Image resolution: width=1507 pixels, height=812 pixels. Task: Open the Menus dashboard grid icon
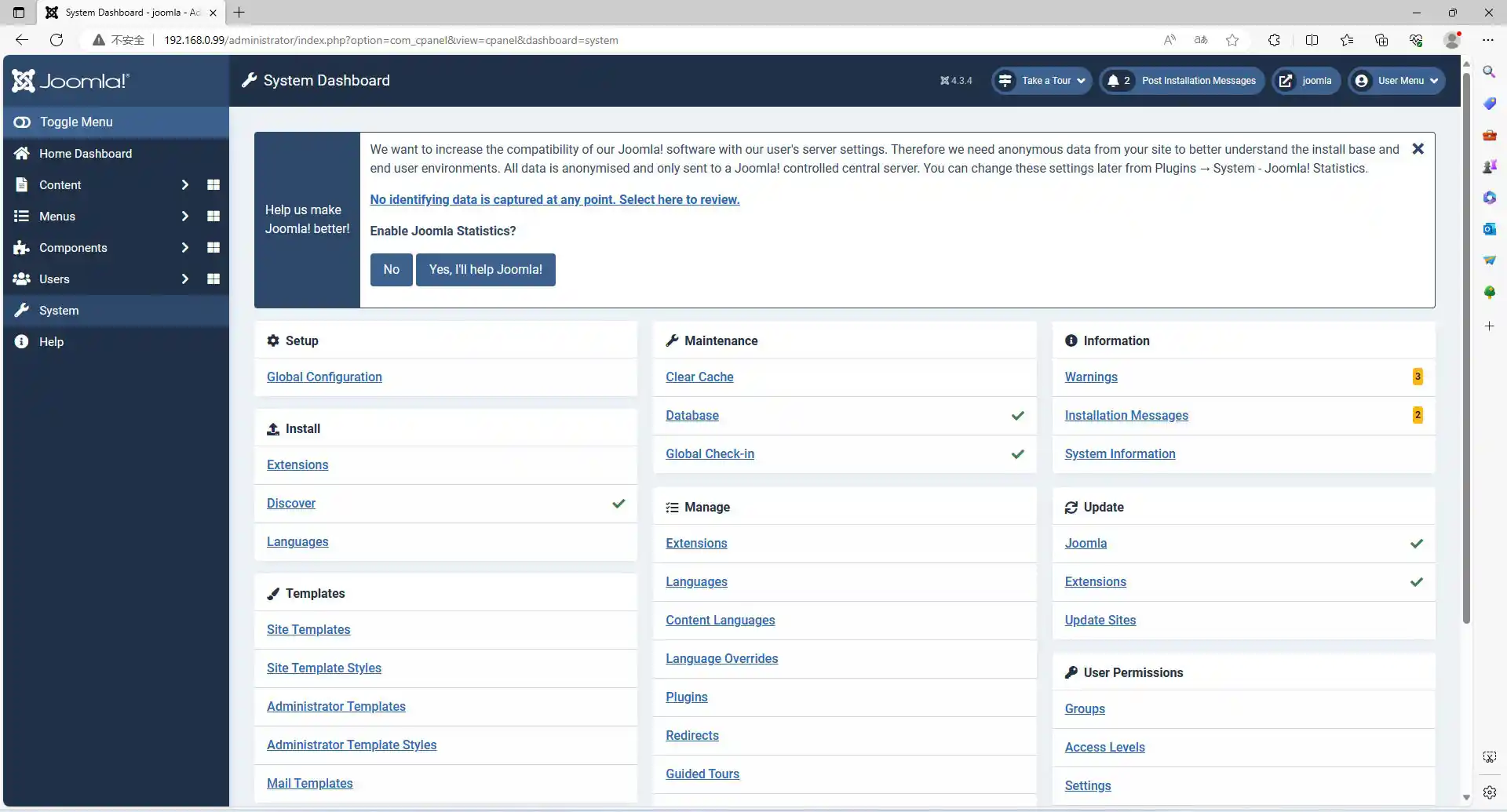point(213,217)
